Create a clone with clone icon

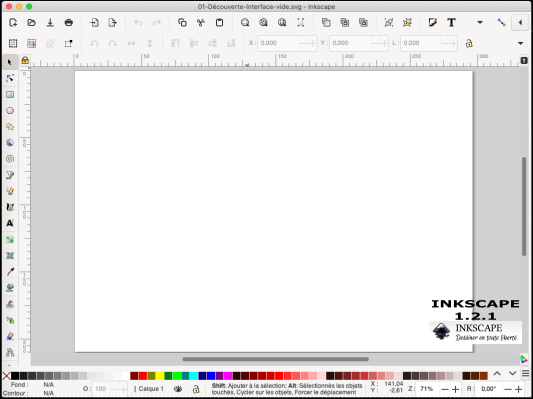point(345,23)
